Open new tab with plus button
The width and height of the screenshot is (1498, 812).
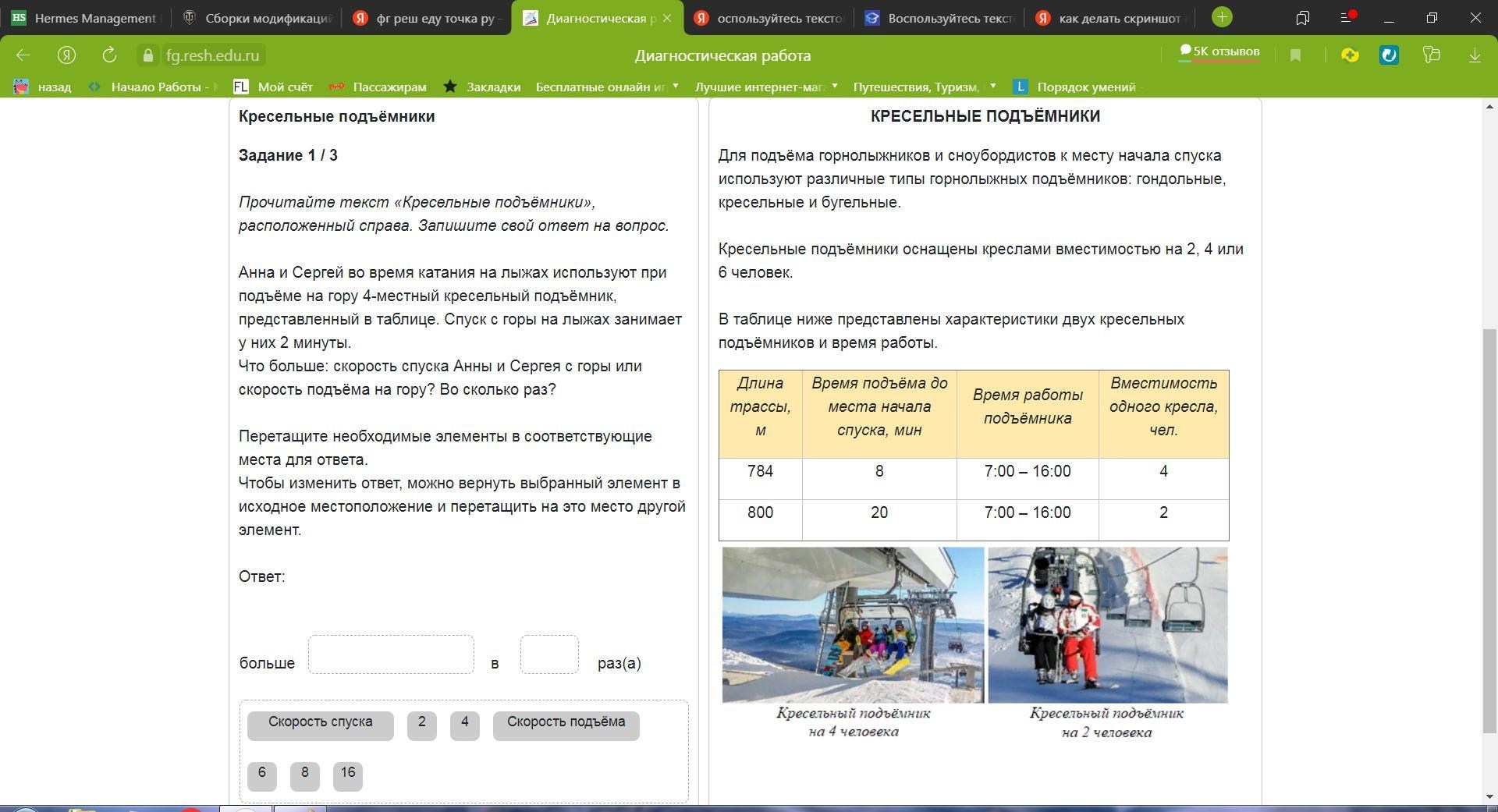point(1222,16)
